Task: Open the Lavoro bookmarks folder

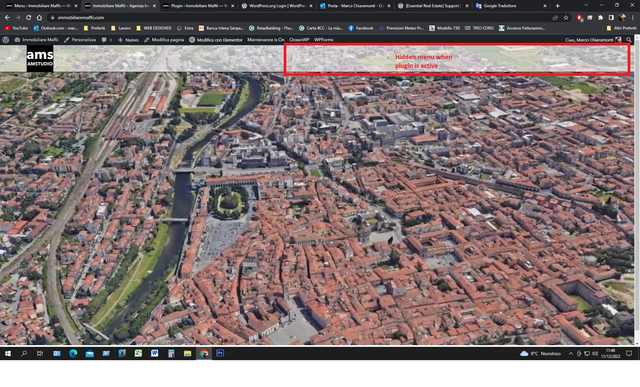Action: [121, 28]
